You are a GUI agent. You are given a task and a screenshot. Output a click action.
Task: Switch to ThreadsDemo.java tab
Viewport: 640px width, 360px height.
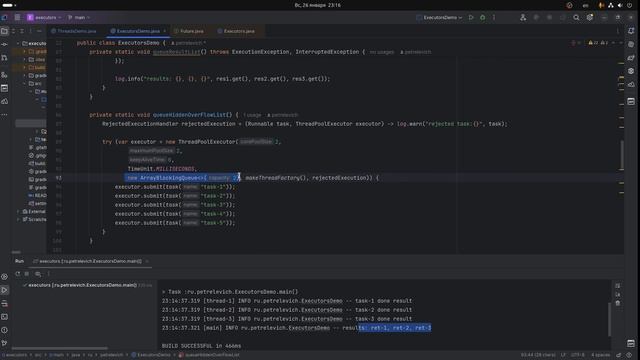74,31
